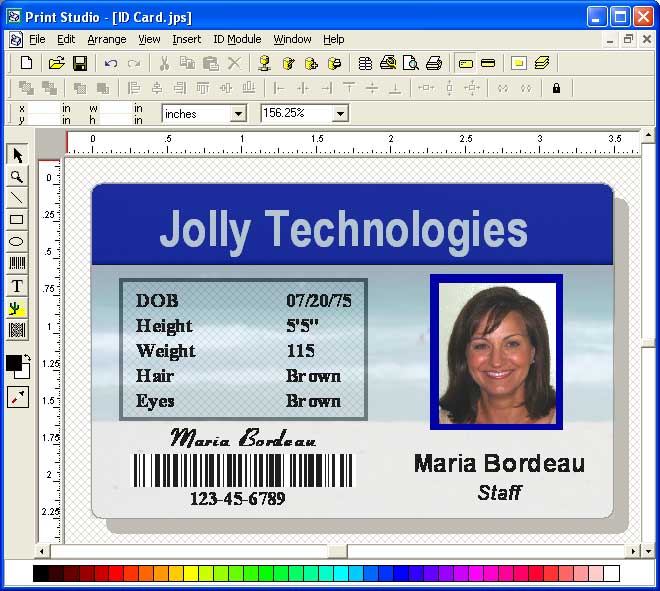Image resolution: width=660 pixels, height=591 pixels.
Task: Open the Help menu
Action: (x=334, y=39)
